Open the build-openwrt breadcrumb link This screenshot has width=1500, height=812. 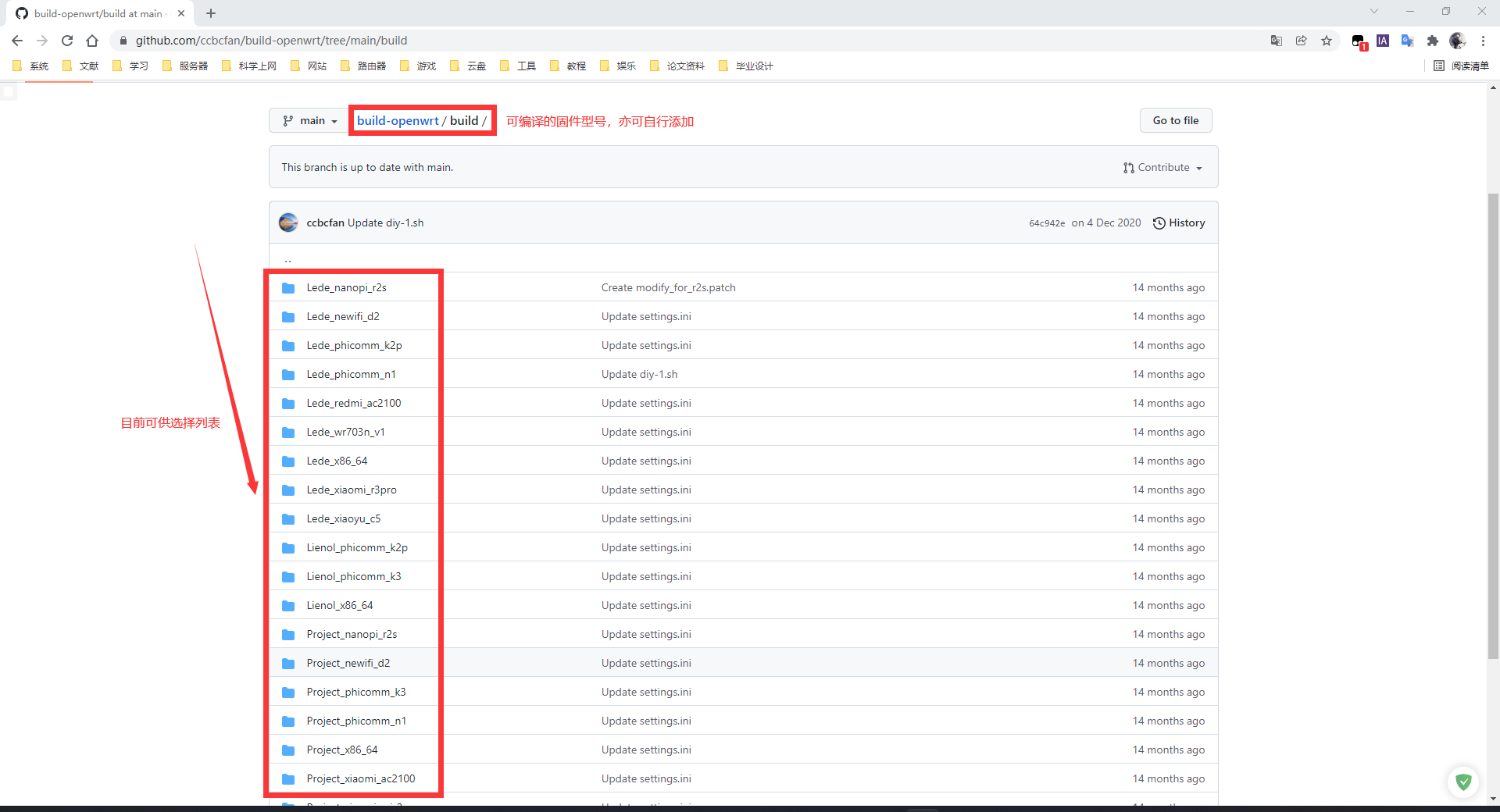398,120
